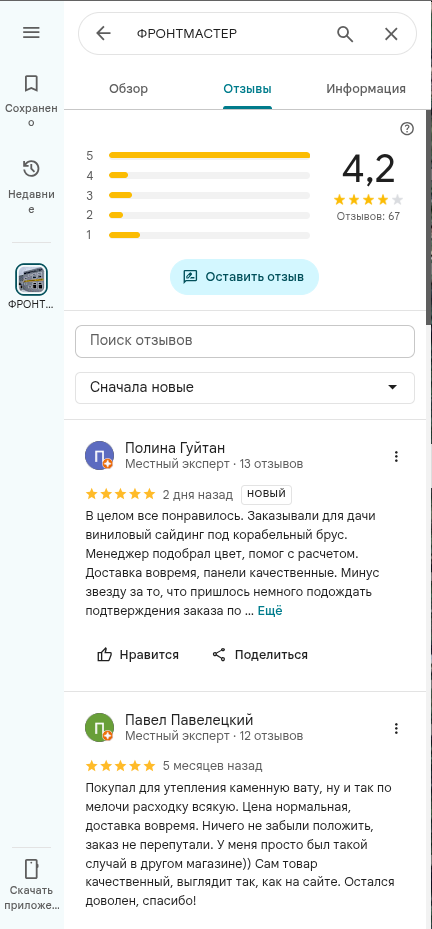Run search with the magnifier icon
This screenshot has height=929, width=432.
click(x=345, y=34)
